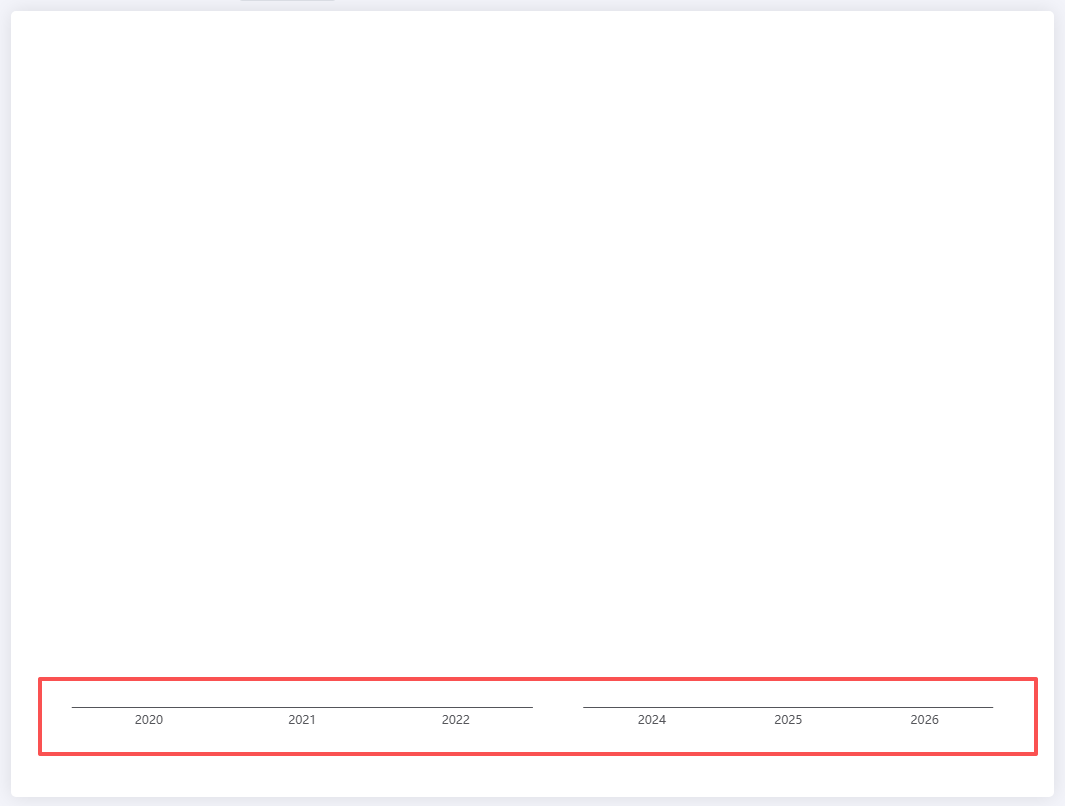Click the 2022 label on the axis

click(x=456, y=720)
